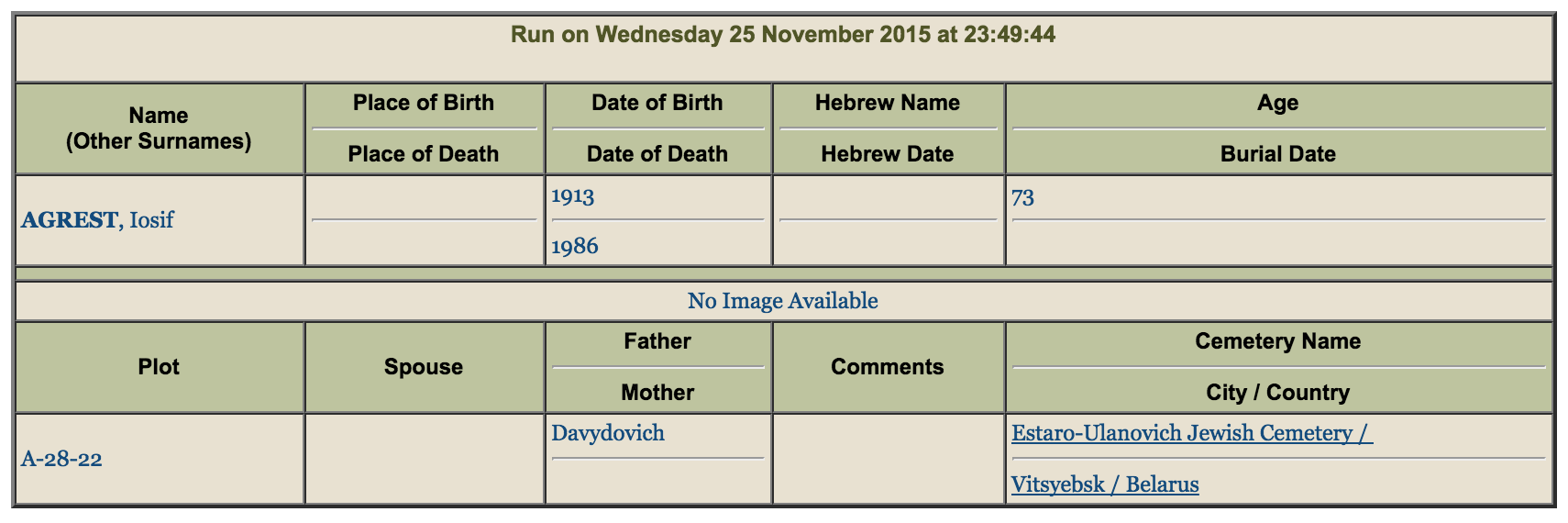Open the Vitsyebsk / Belarus link
Screen dimensions: 1568x523
pyautogui.click(x=1104, y=484)
